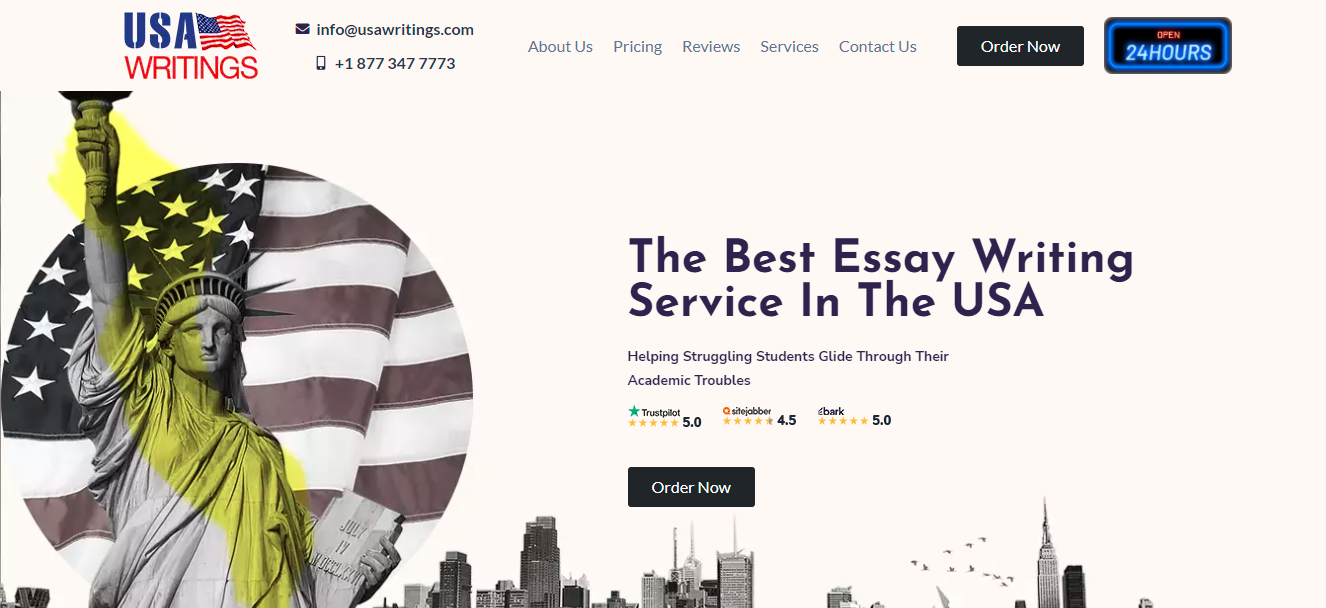Click the mobile phone icon

(x=321, y=63)
